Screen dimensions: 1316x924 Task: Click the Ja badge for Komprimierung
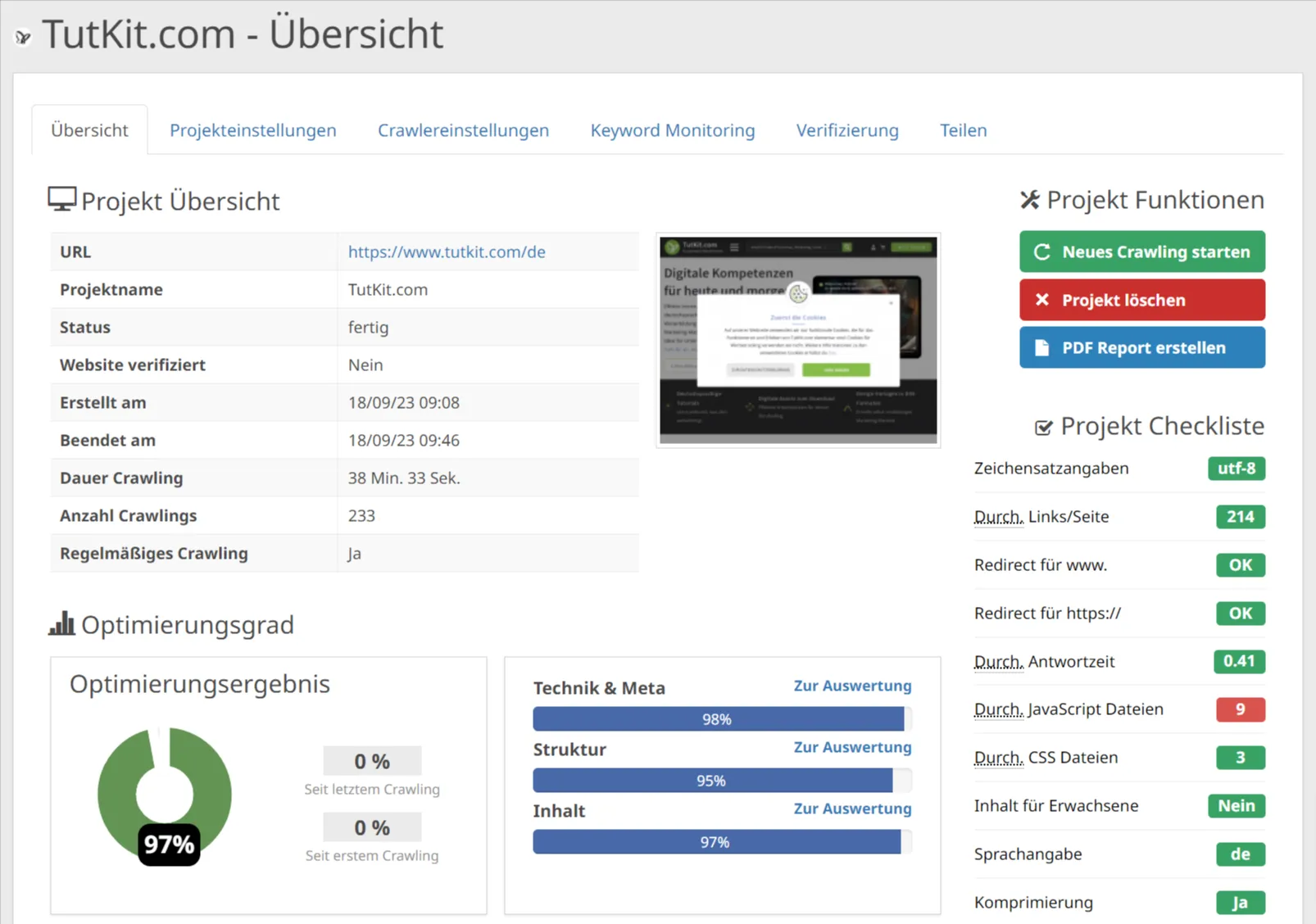[x=1241, y=903]
